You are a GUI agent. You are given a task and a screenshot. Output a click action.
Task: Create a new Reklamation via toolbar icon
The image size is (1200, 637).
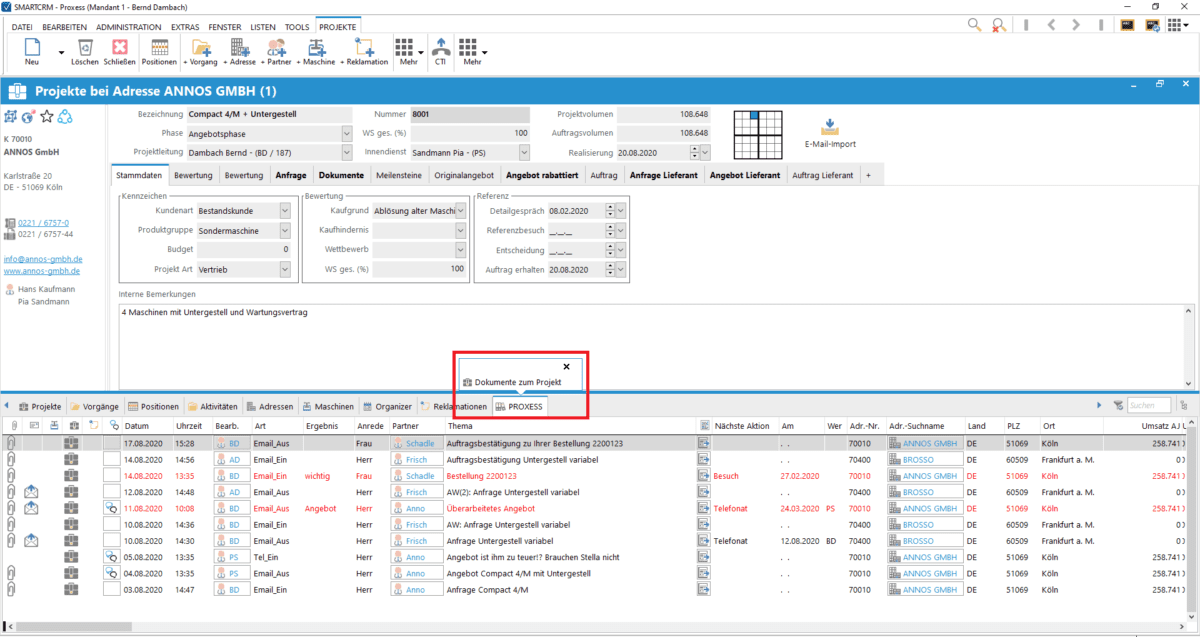[365, 49]
